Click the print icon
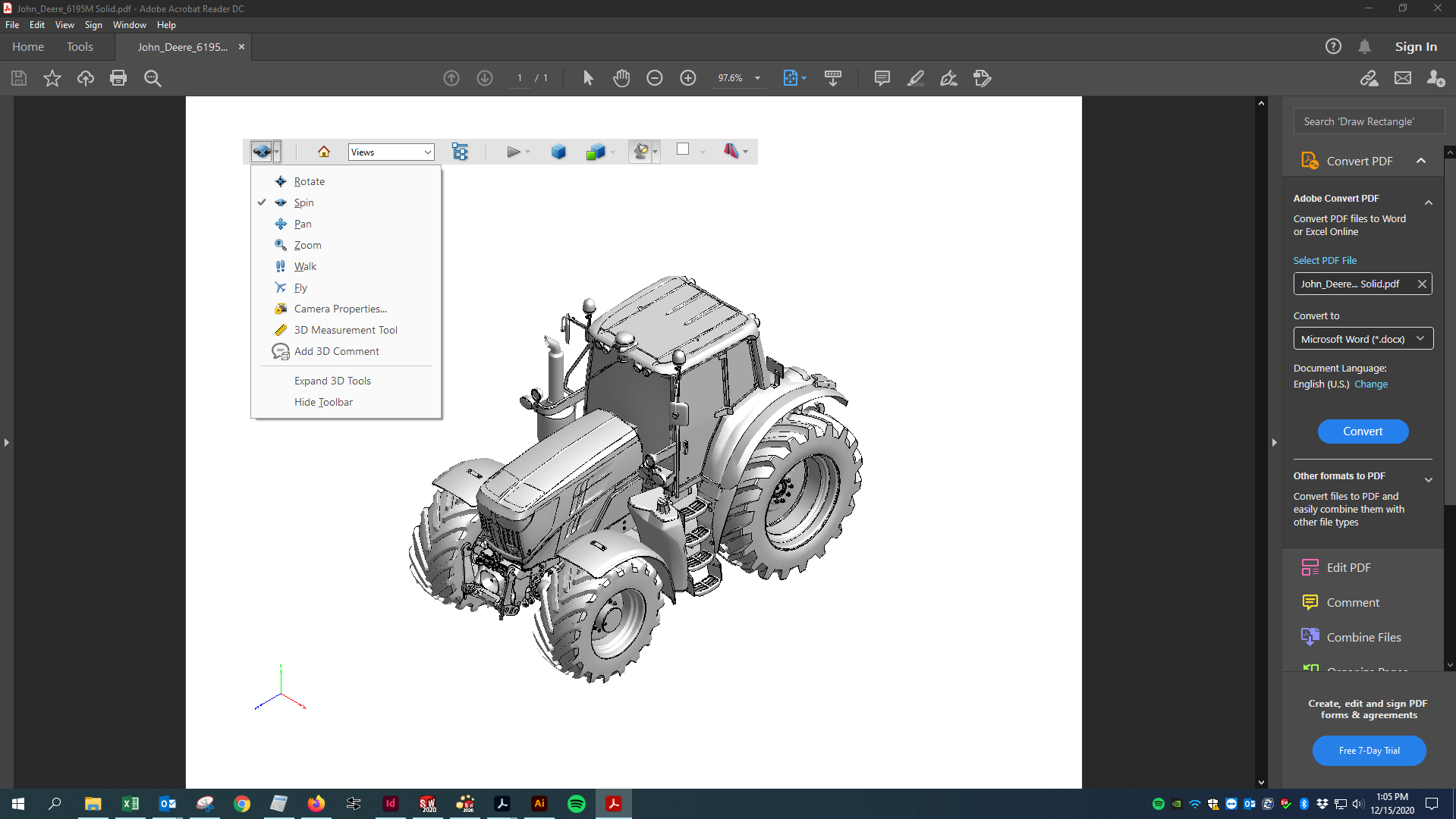Image resolution: width=1456 pixels, height=819 pixels. (x=118, y=78)
